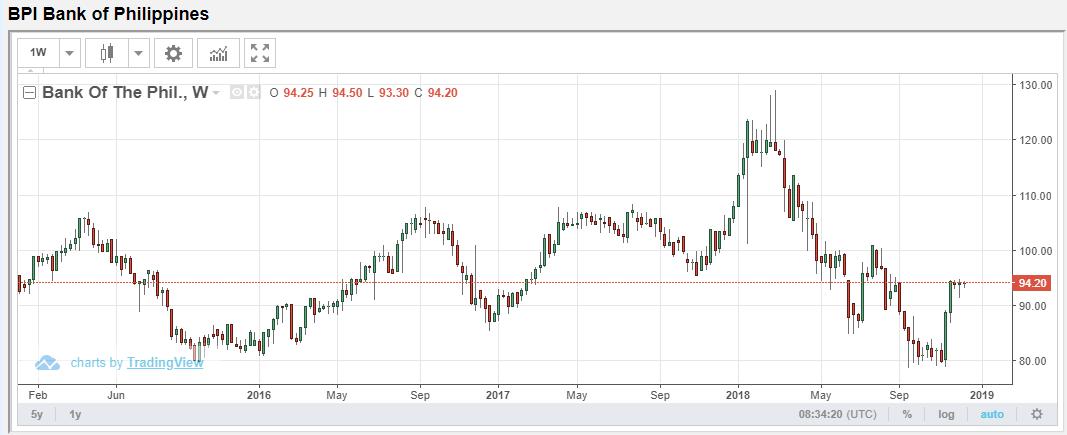Image resolution: width=1067 pixels, height=435 pixels.
Task: Open chart properties gear in toolbar
Action: [173, 53]
